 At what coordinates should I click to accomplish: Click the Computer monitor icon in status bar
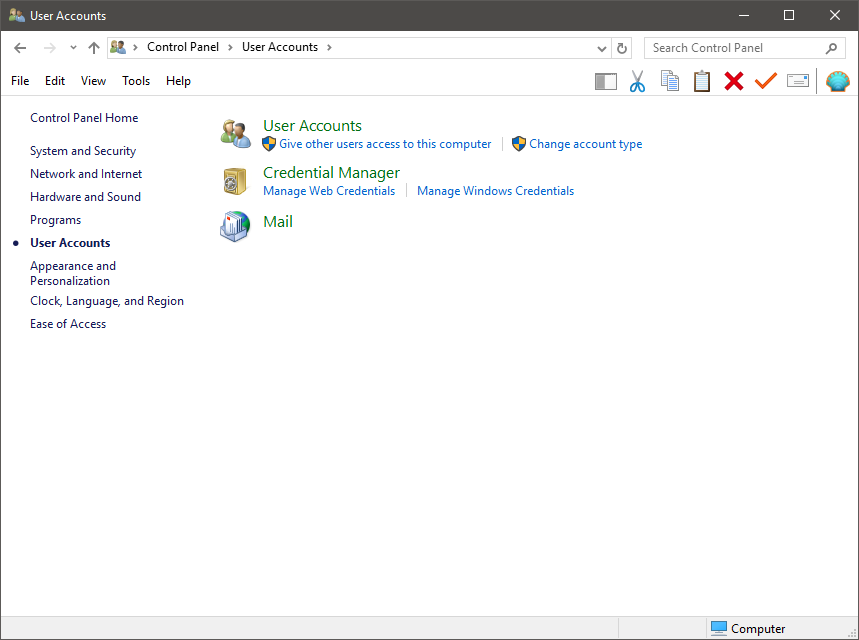tap(718, 628)
